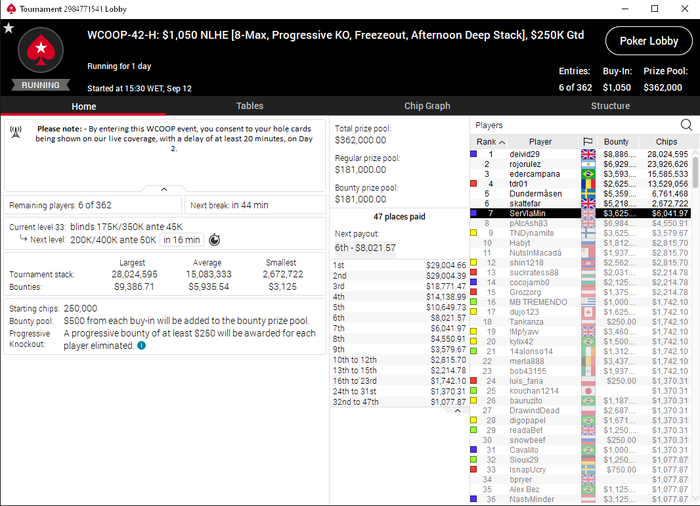Click the RUNNING status badge
This screenshot has width=700, height=506.
click(41, 85)
